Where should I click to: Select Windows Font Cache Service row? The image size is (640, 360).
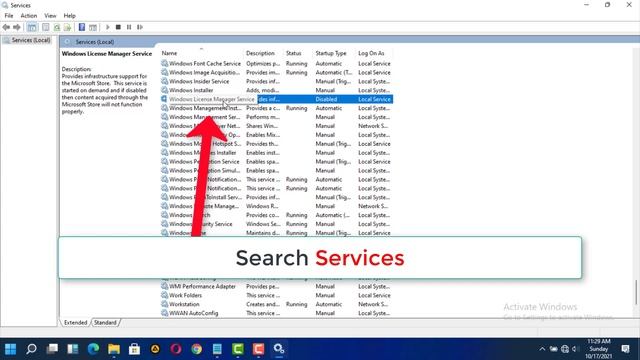pos(276,64)
